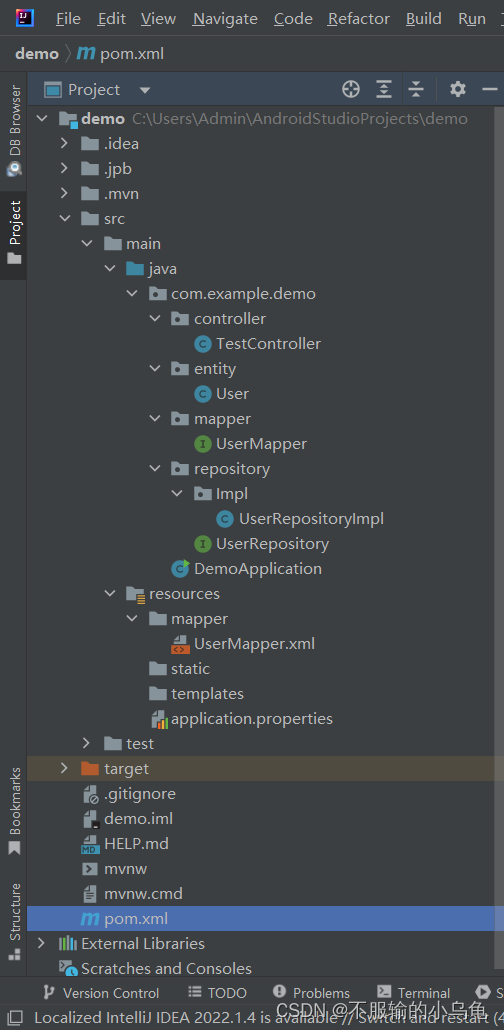Select application.properties file icon

[x=160, y=719]
